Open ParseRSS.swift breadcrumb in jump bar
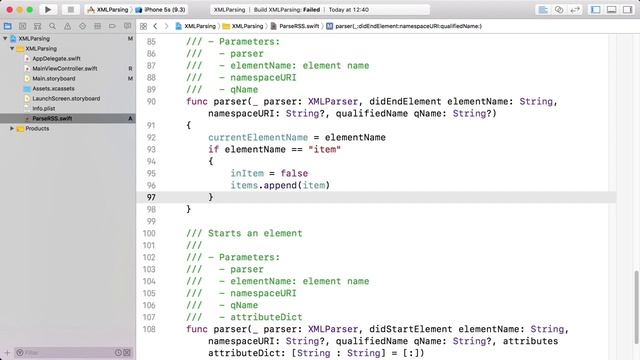This screenshot has height=360, width=640. coord(295,26)
